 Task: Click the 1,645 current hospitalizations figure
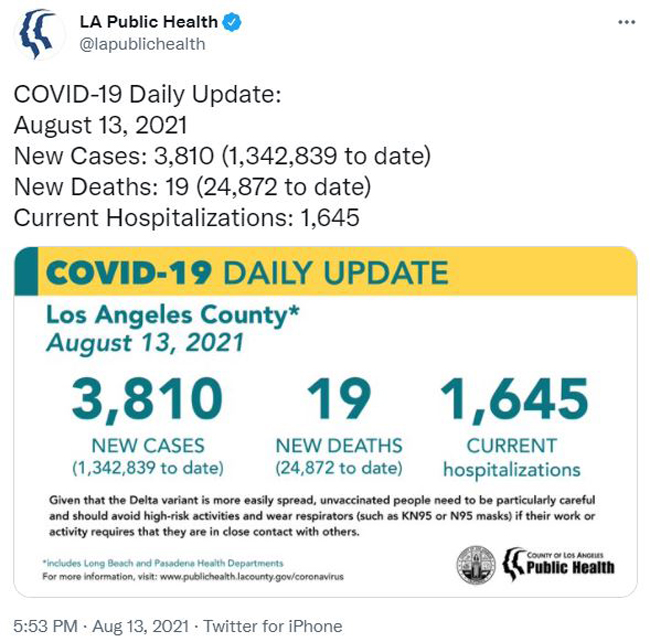coord(514,398)
